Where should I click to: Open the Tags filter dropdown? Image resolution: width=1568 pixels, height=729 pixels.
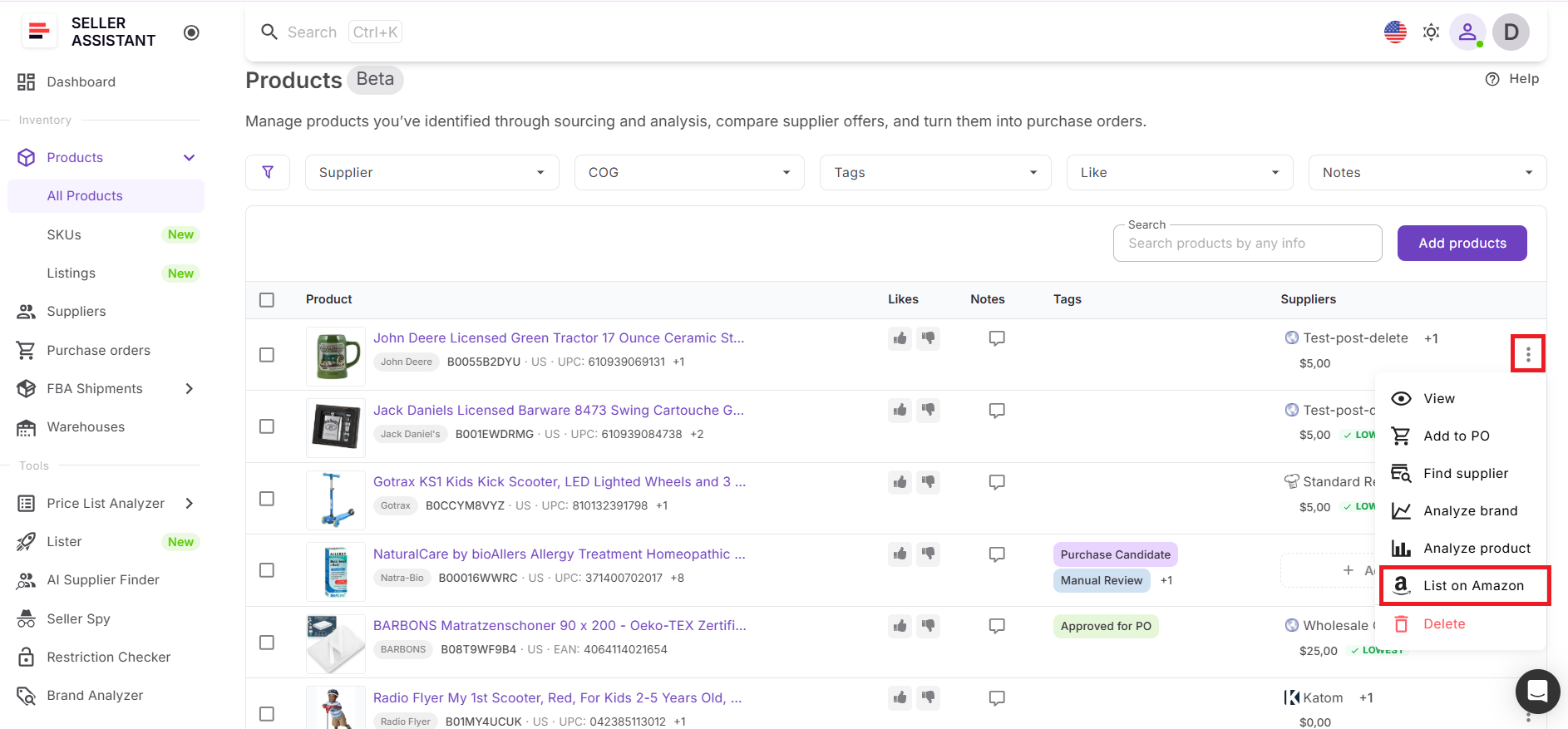[935, 172]
